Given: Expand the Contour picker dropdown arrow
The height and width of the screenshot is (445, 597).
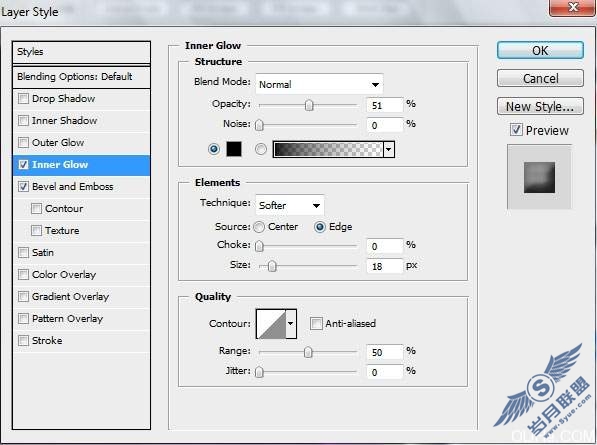Looking at the screenshot, I should [x=291, y=324].
